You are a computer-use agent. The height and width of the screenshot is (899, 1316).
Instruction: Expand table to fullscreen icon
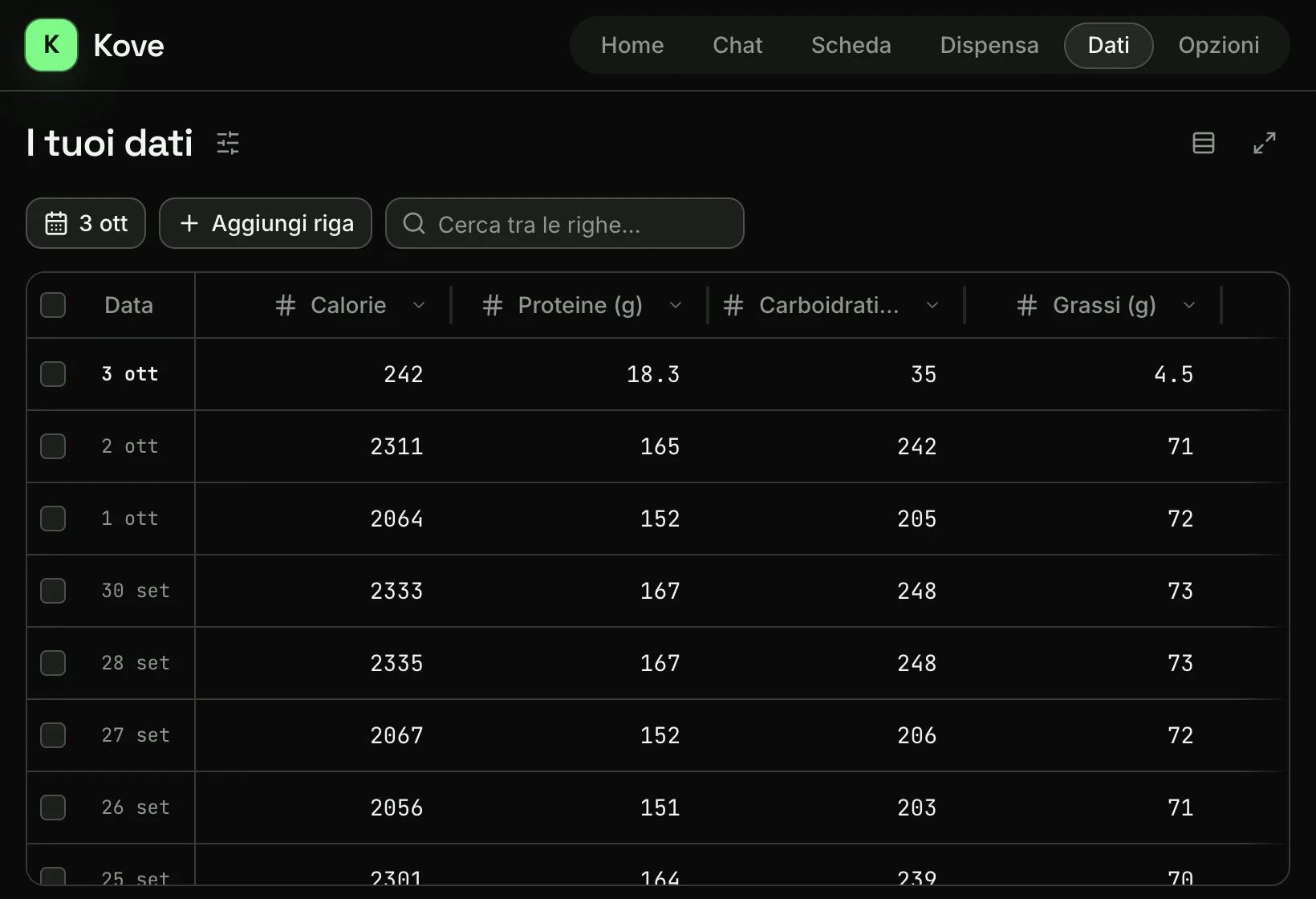point(1265,143)
